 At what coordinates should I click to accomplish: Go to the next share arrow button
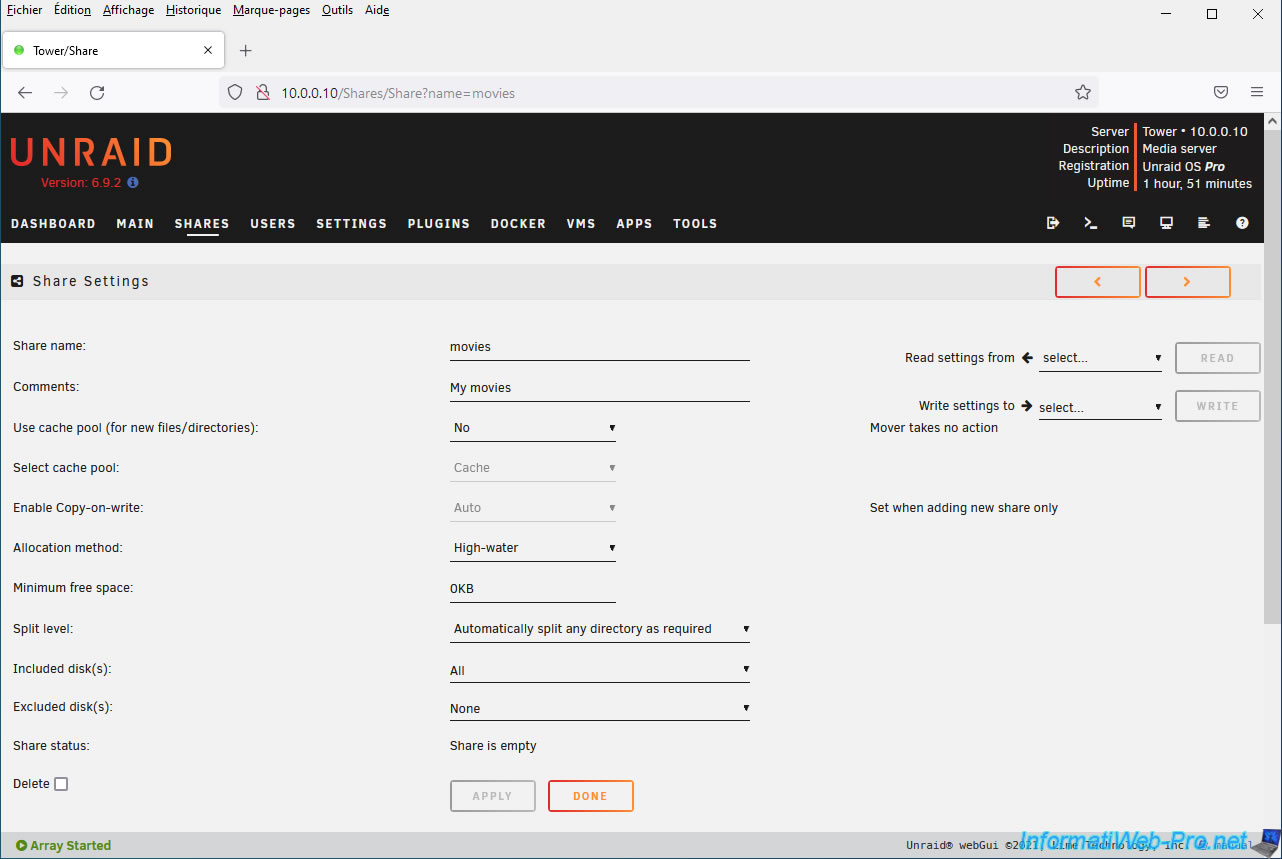click(x=1187, y=282)
